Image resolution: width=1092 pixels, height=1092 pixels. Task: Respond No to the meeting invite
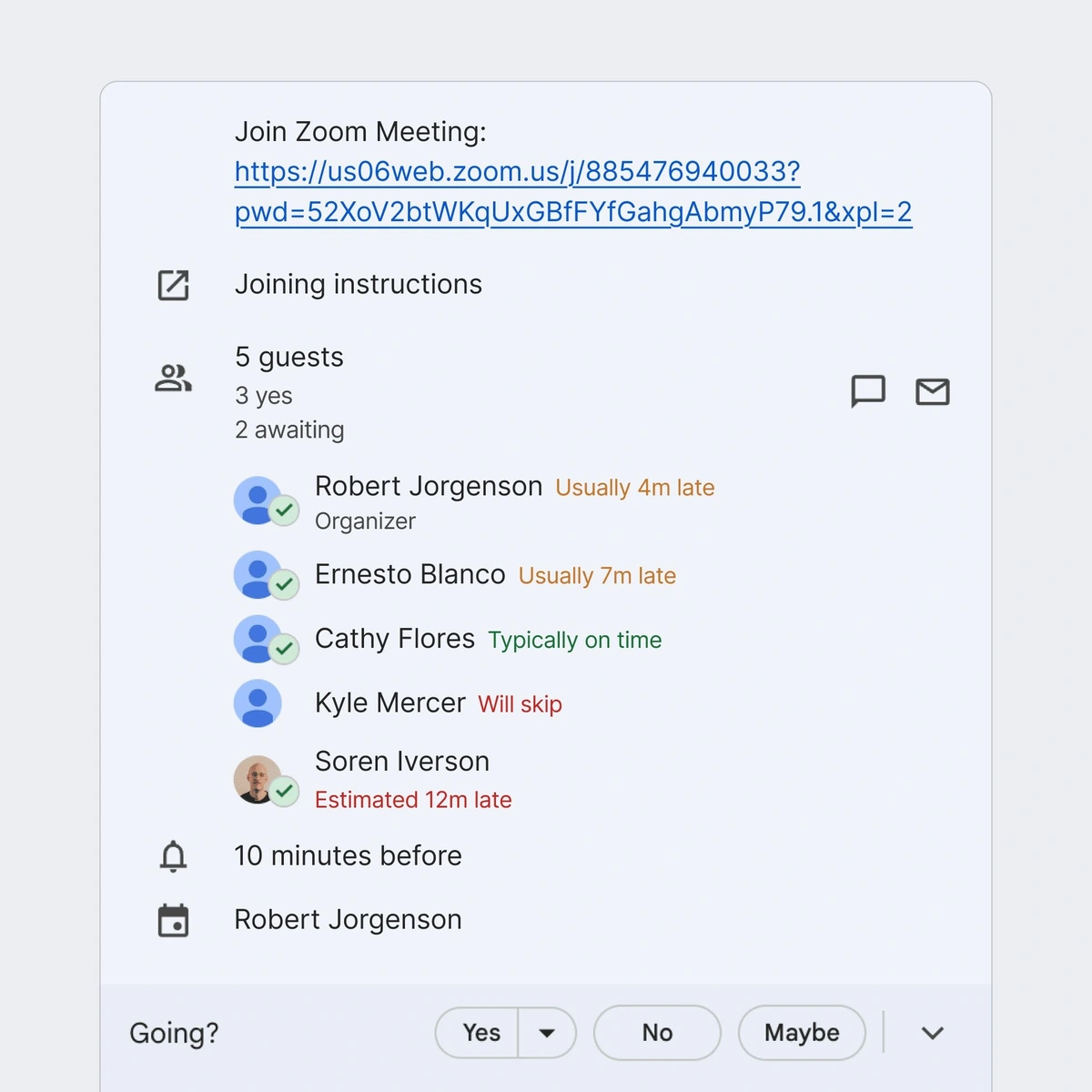[x=657, y=1033]
